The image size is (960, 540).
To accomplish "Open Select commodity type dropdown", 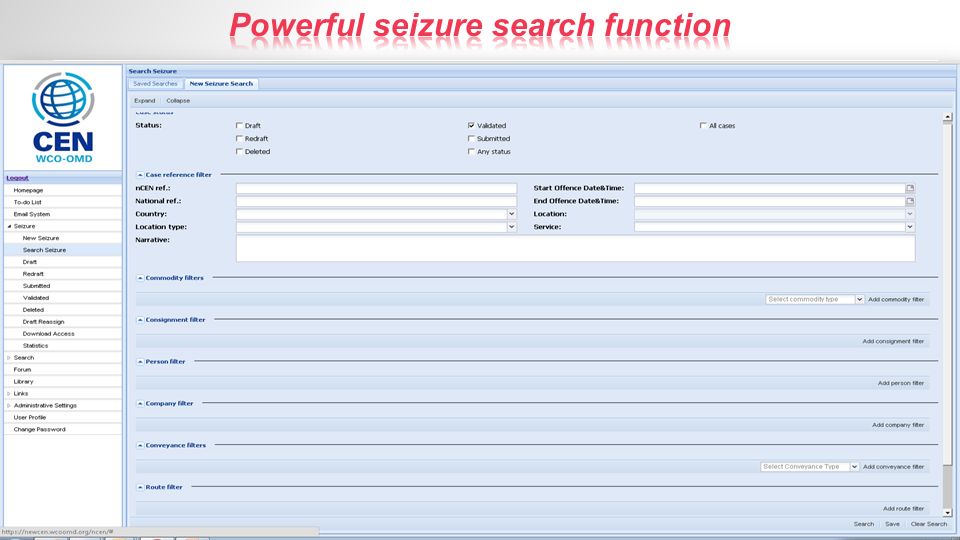I will point(859,299).
